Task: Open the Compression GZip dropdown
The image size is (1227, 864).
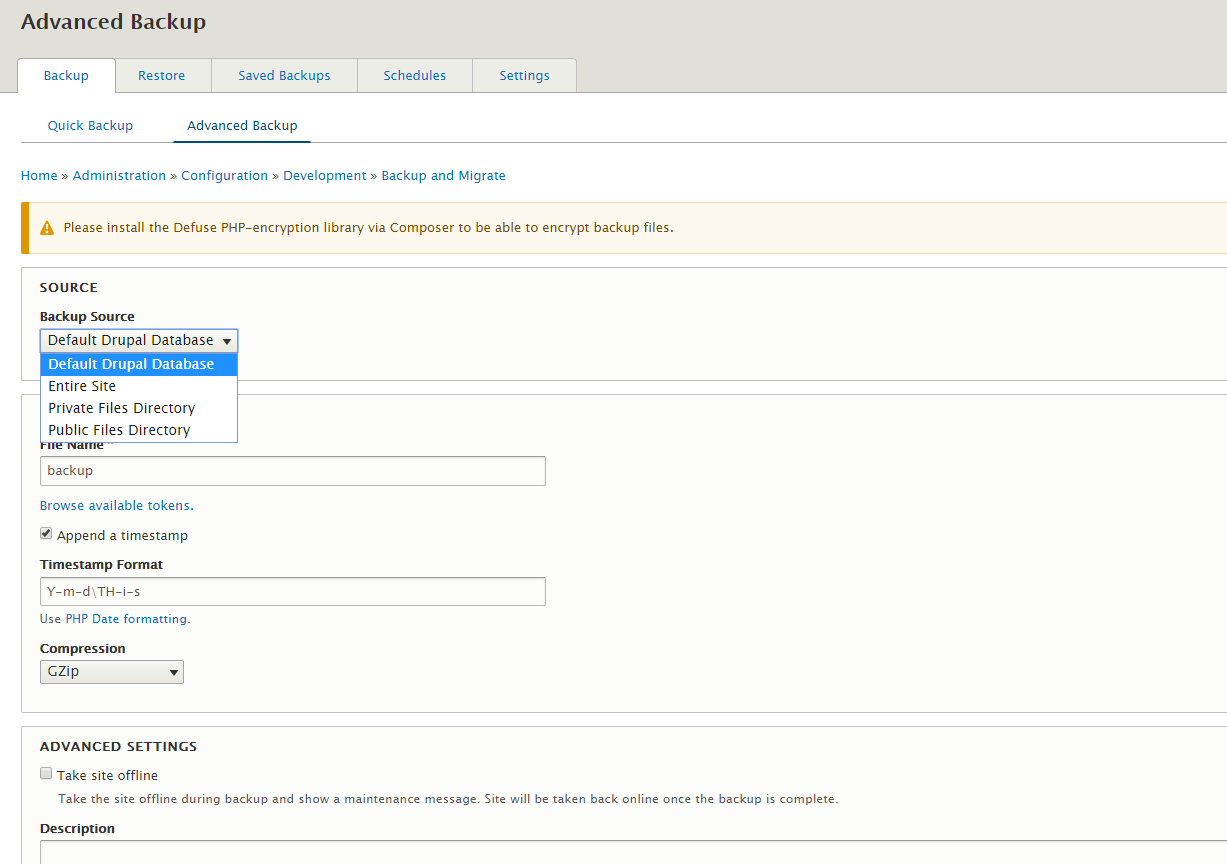Action: tap(112, 672)
